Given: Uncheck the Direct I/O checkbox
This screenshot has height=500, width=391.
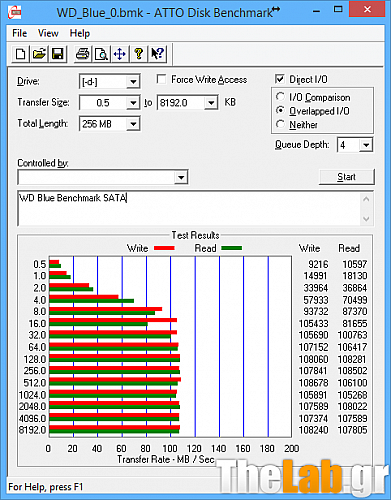Looking at the screenshot, I should coord(280,79).
